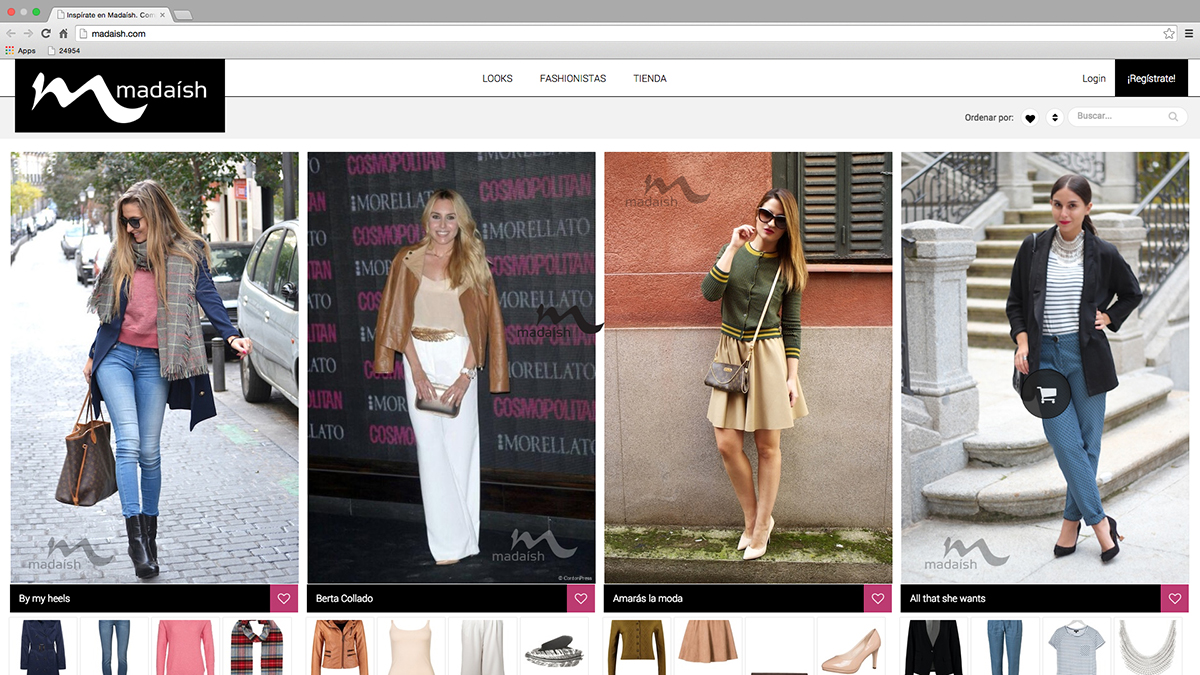
Task: Open the By my heels look photo
Action: coord(155,368)
